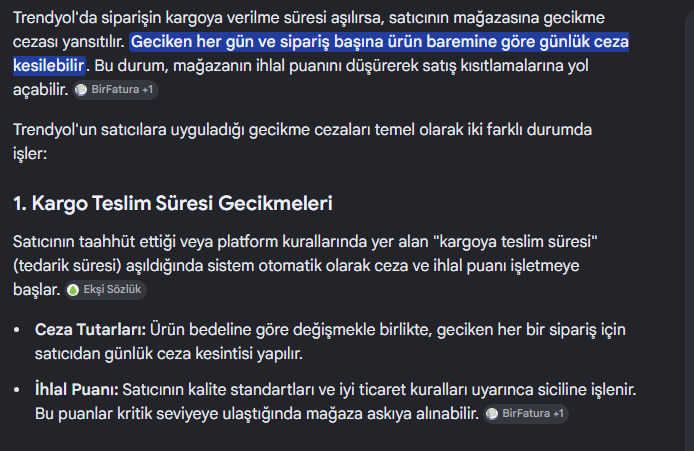The height and width of the screenshot is (451, 694).
Task: Click the paragraph beginning "Satıcının taahhüt ettiği"
Action: coord(305,266)
